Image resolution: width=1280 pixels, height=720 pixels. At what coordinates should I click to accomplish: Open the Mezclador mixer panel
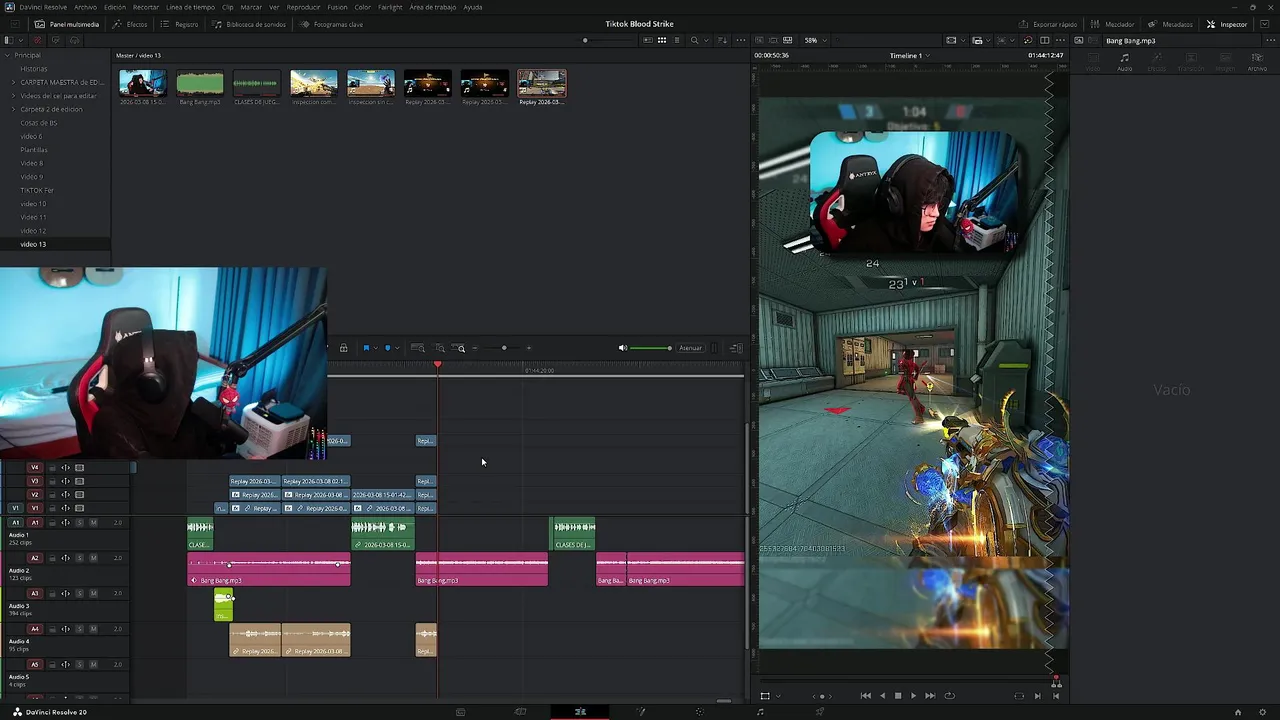point(1113,24)
